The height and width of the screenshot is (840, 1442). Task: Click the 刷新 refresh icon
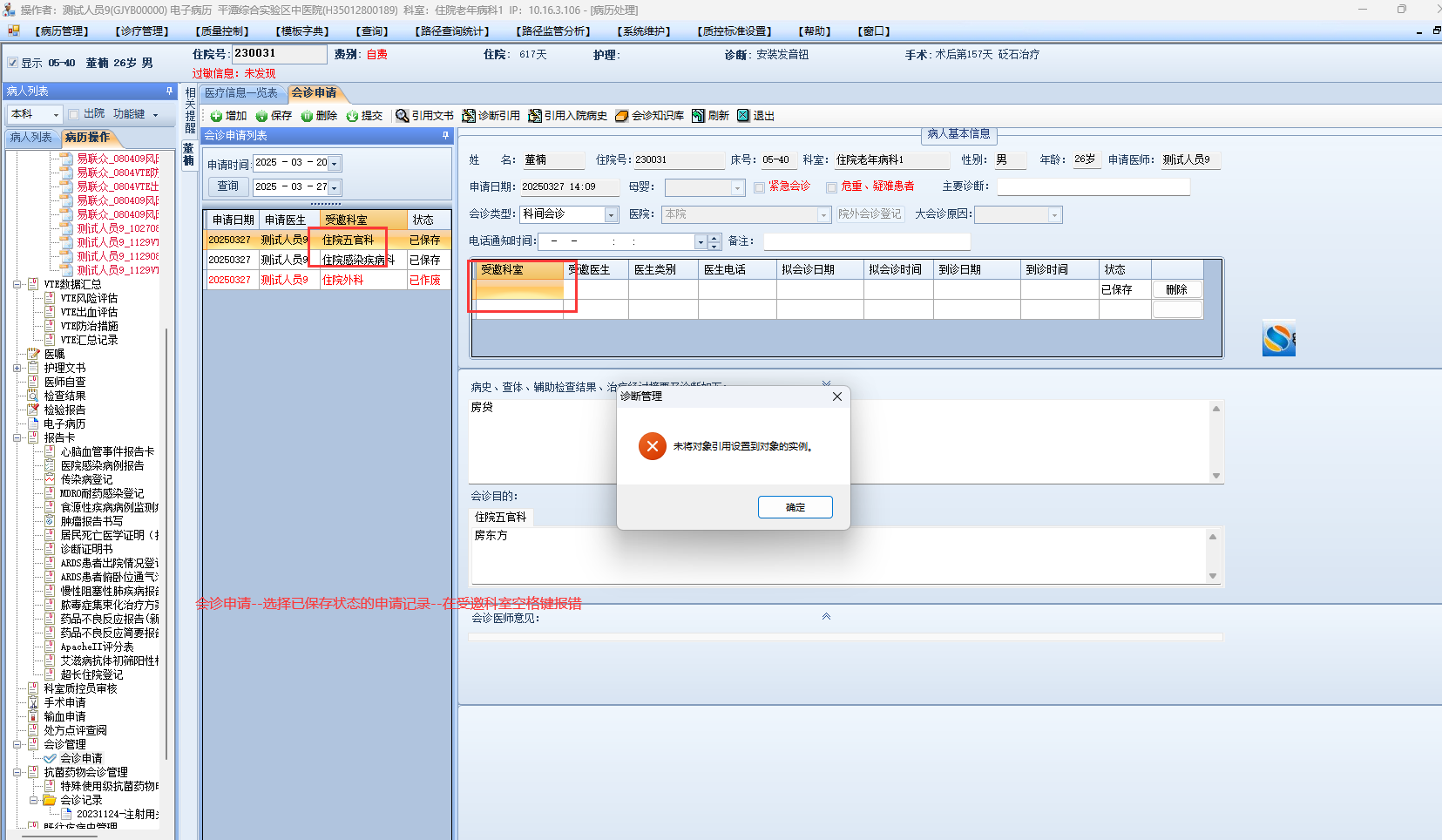(699, 116)
